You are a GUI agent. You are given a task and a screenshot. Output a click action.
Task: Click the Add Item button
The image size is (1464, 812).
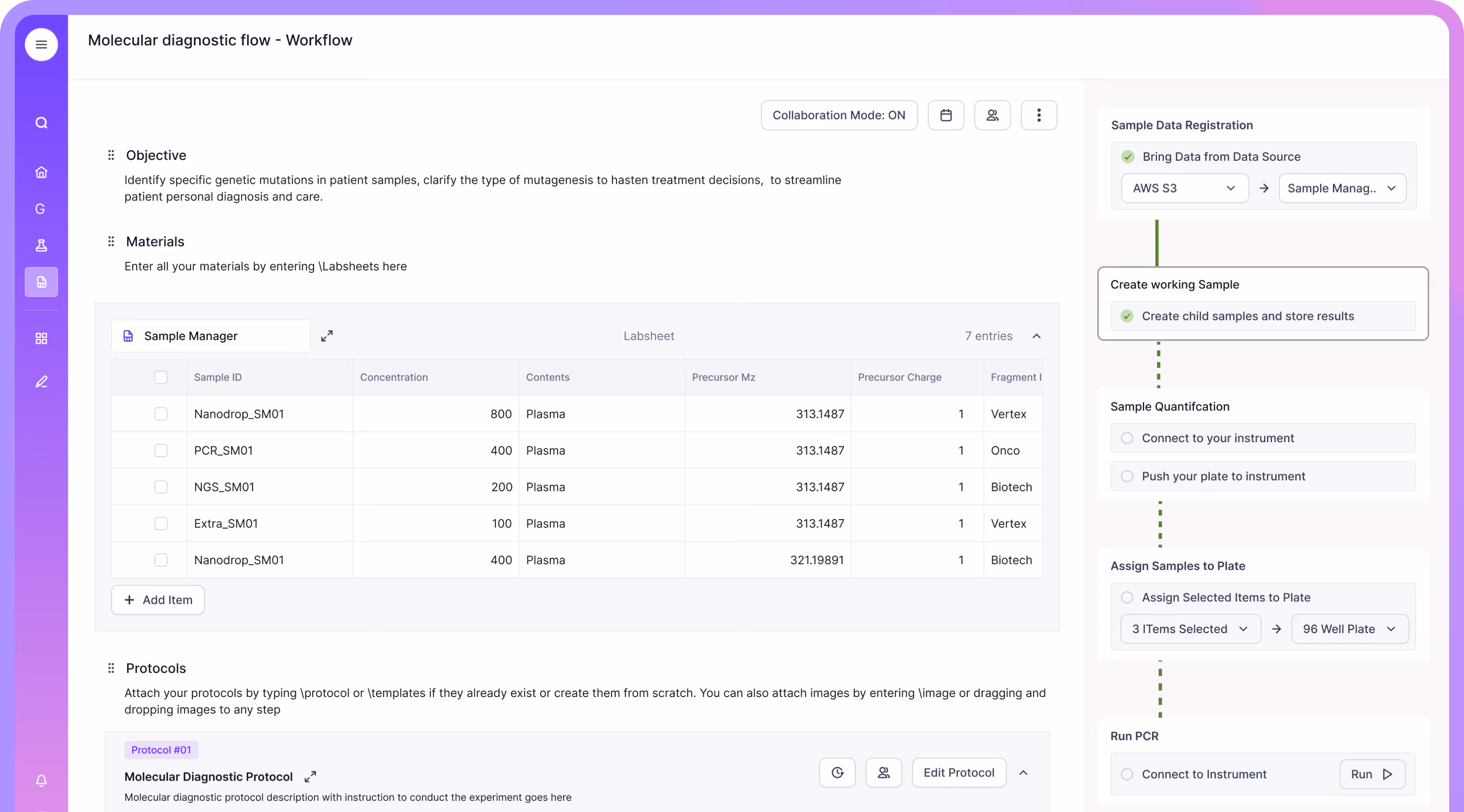(158, 600)
